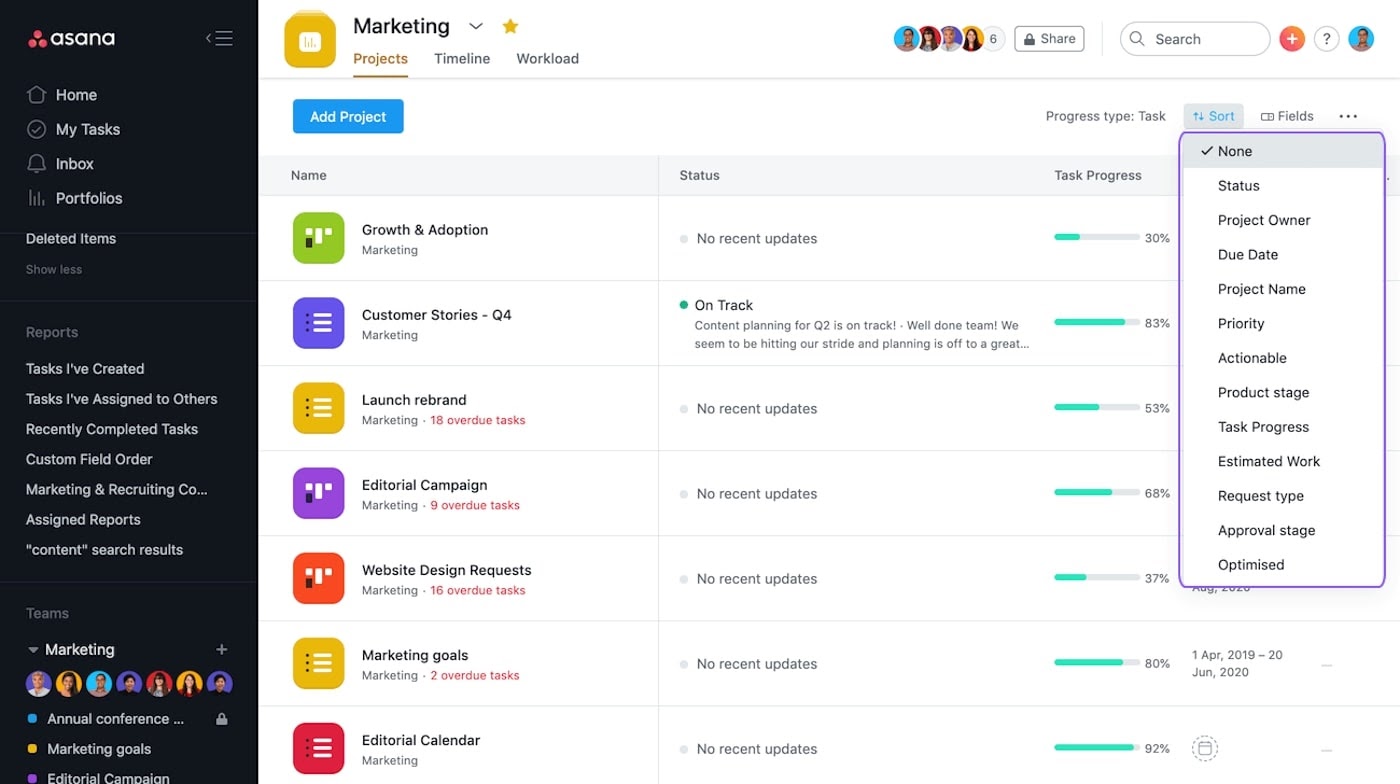1400x784 pixels.
Task: Click Progress type: Task selector
Action: 1105,116
